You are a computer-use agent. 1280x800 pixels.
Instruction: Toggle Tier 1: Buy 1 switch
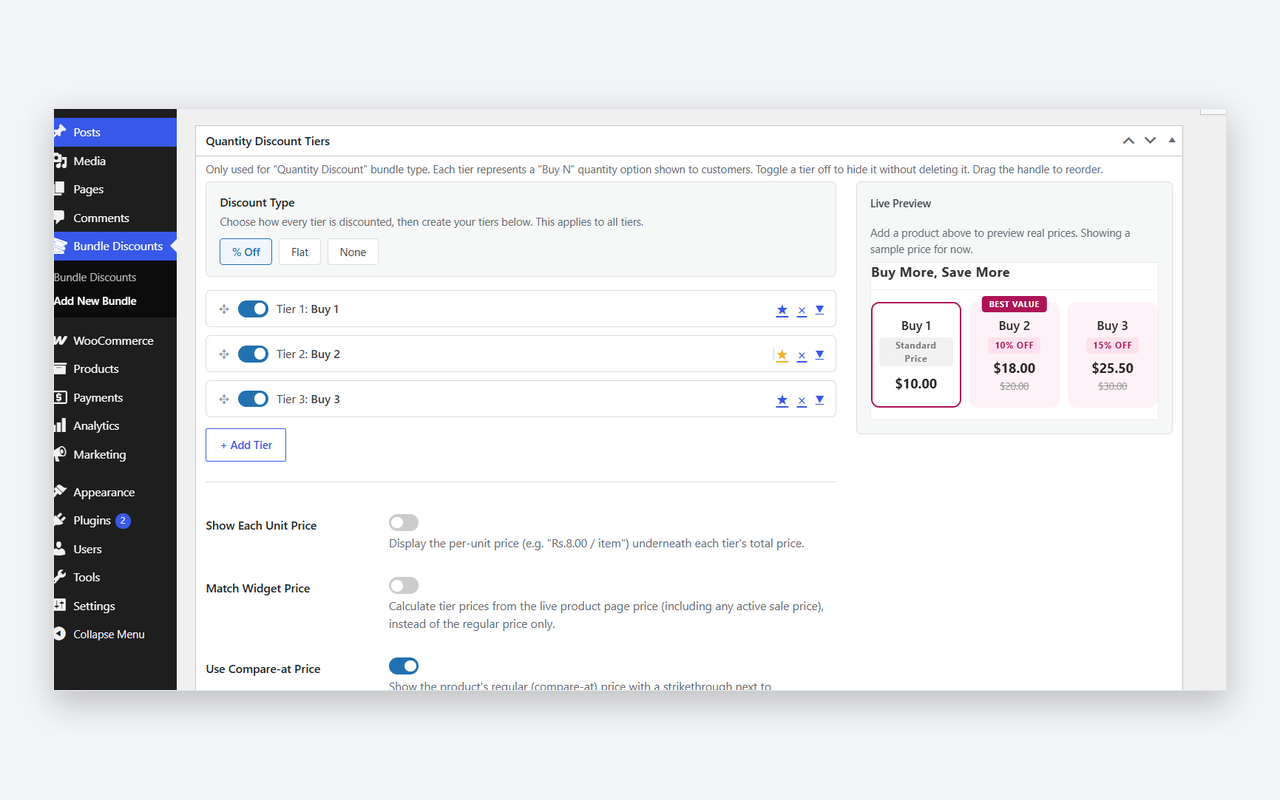(x=253, y=309)
